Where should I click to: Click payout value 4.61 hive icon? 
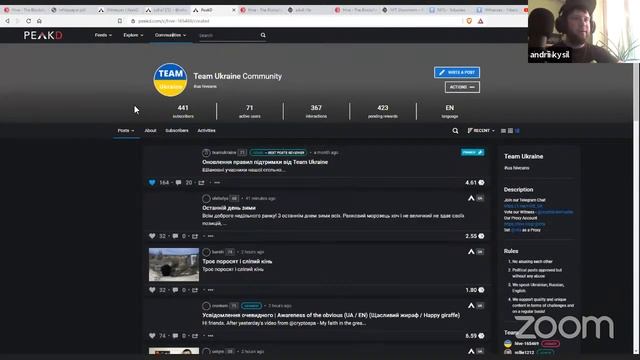click(x=481, y=182)
